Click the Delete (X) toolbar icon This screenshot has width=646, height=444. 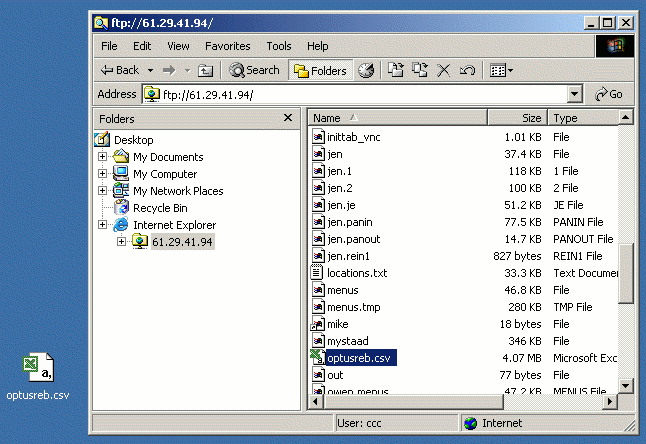[x=444, y=70]
